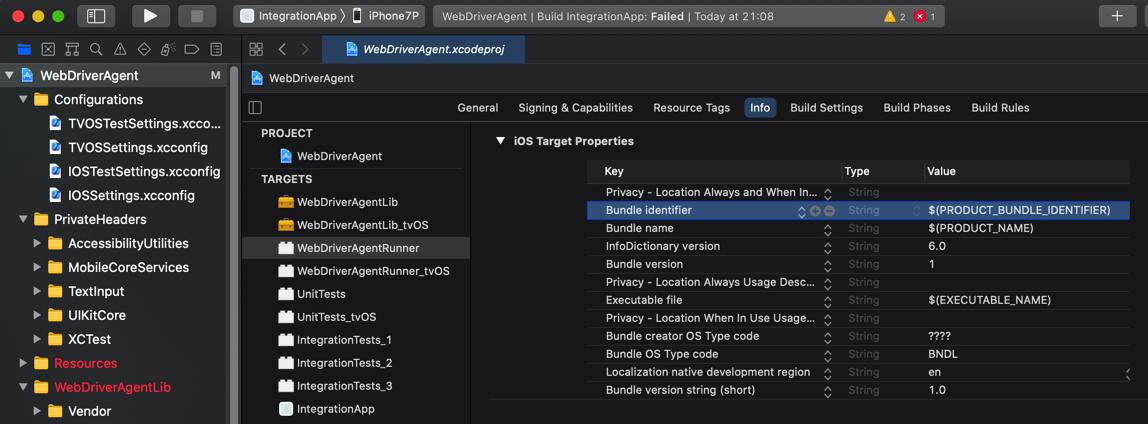Image resolution: width=1148 pixels, height=424 pixels.
Task: Click the yellow warnings indicator in status bar
Action: tap(895, 16)
